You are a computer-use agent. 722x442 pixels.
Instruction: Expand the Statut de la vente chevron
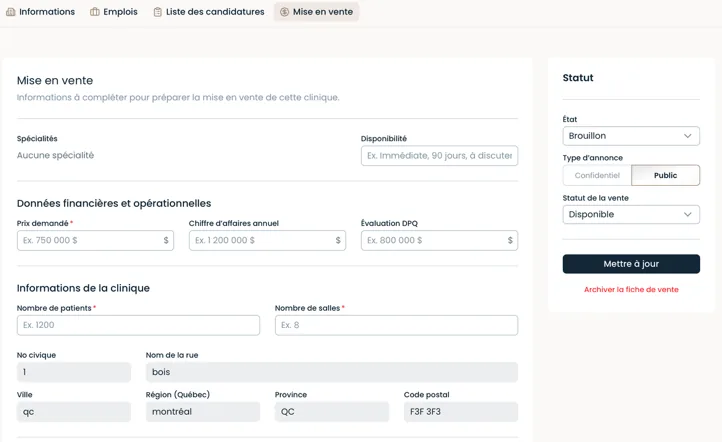tap(687, 215)
